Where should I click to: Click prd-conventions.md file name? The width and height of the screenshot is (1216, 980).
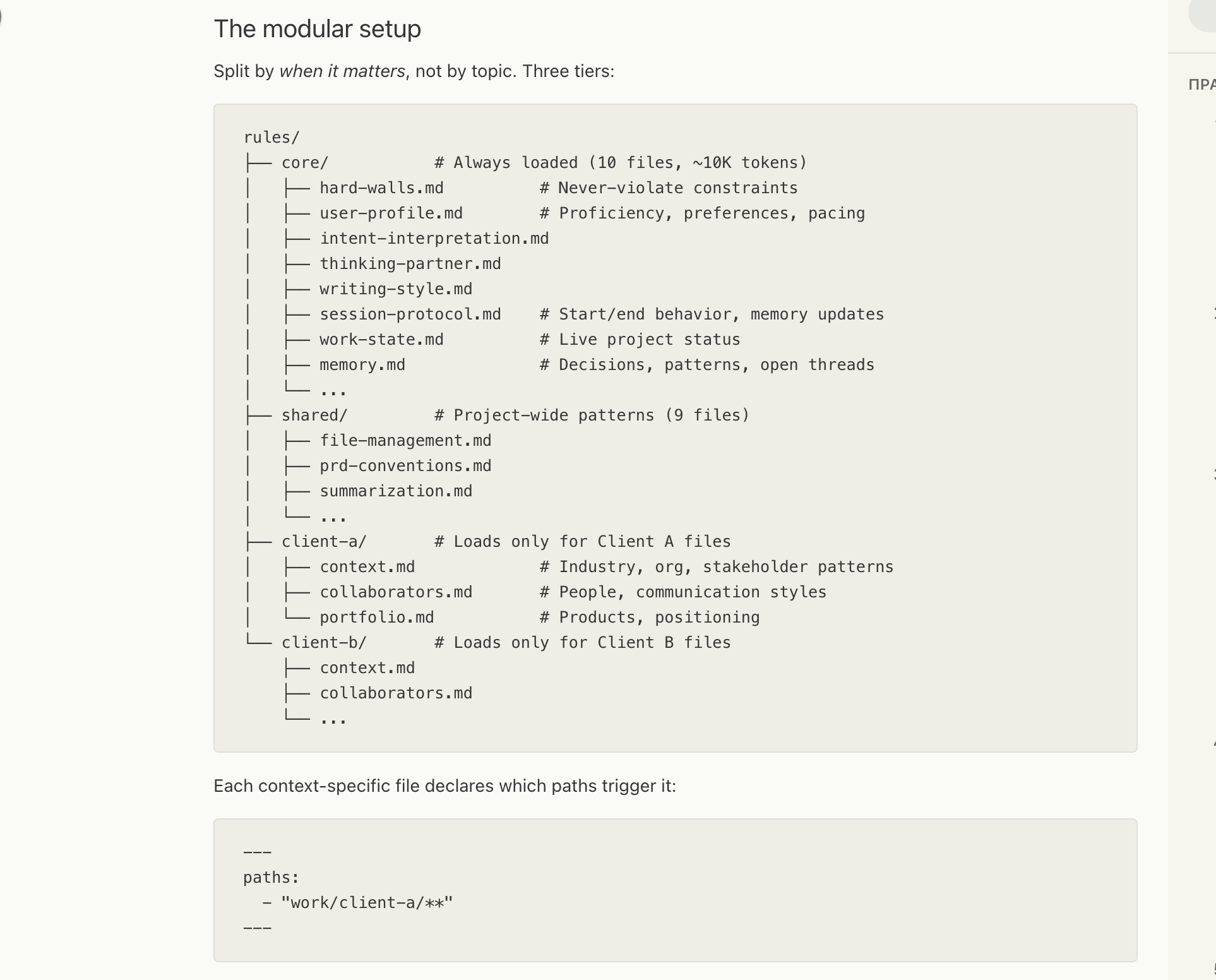(405, 465)
